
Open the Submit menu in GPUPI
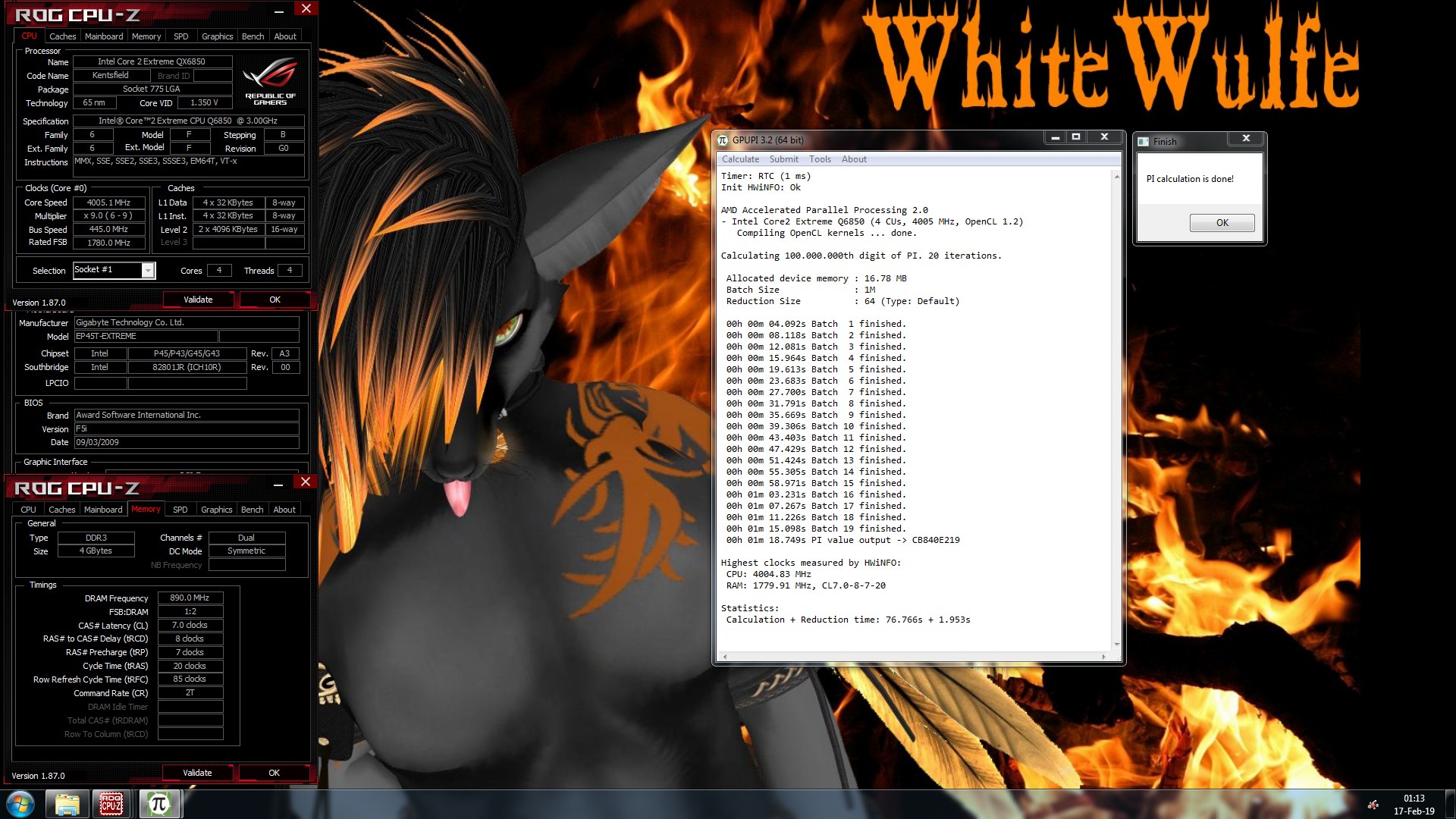point(783,159)
